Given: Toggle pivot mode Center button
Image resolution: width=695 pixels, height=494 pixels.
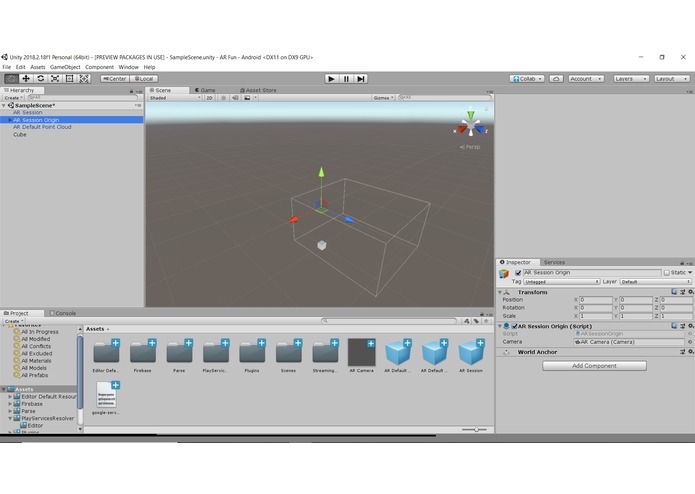Looking at the screenshot, I should click(x=115, y=79).
